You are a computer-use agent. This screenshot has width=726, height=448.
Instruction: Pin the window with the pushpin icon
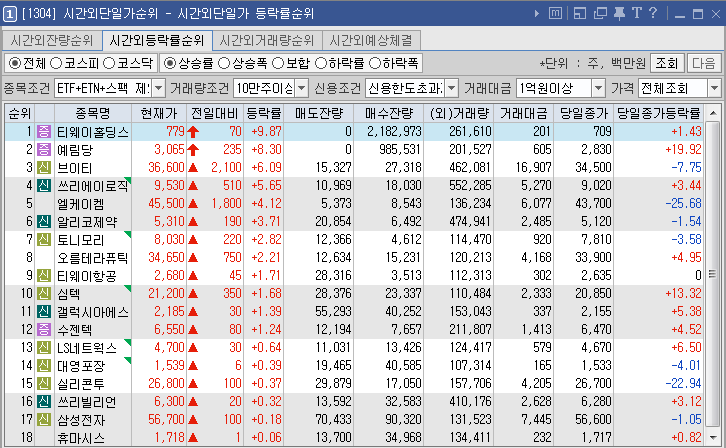[x=619, y=13]
